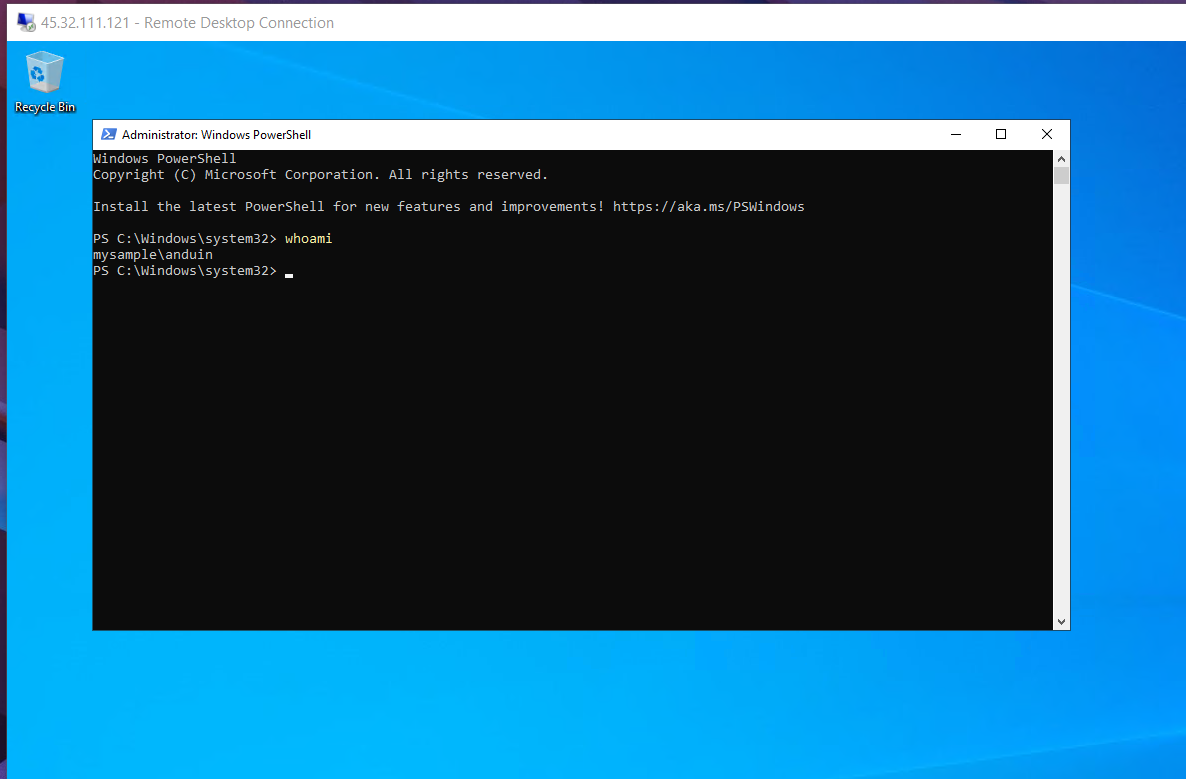Click the Remote Desktop Connection title icon
Viewport: 1186px width, 779px height.
[x=26, y=23]
